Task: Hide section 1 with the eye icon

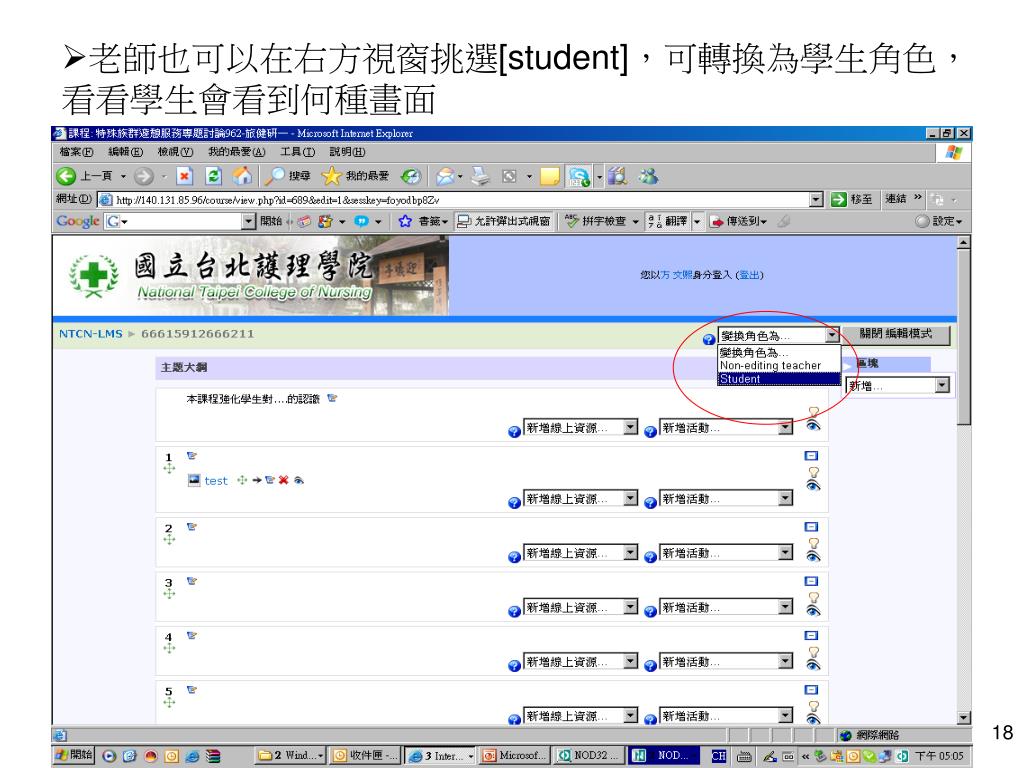Action: 813,485
